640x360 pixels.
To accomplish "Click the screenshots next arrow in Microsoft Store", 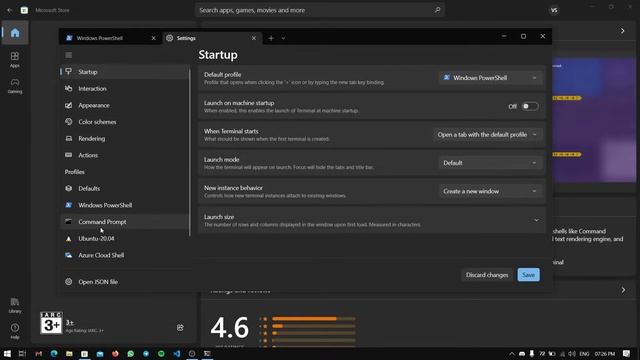I will 622,31.
